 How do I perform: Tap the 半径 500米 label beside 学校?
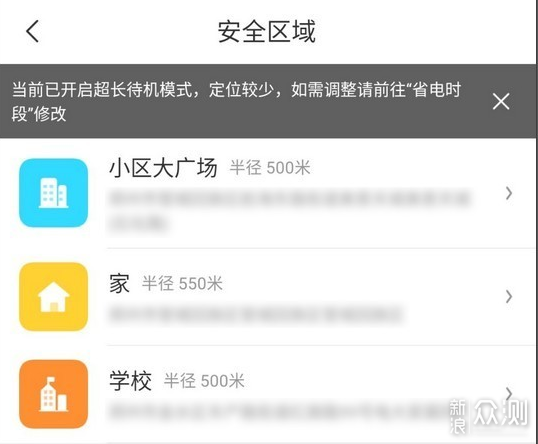tap(204, 381)
